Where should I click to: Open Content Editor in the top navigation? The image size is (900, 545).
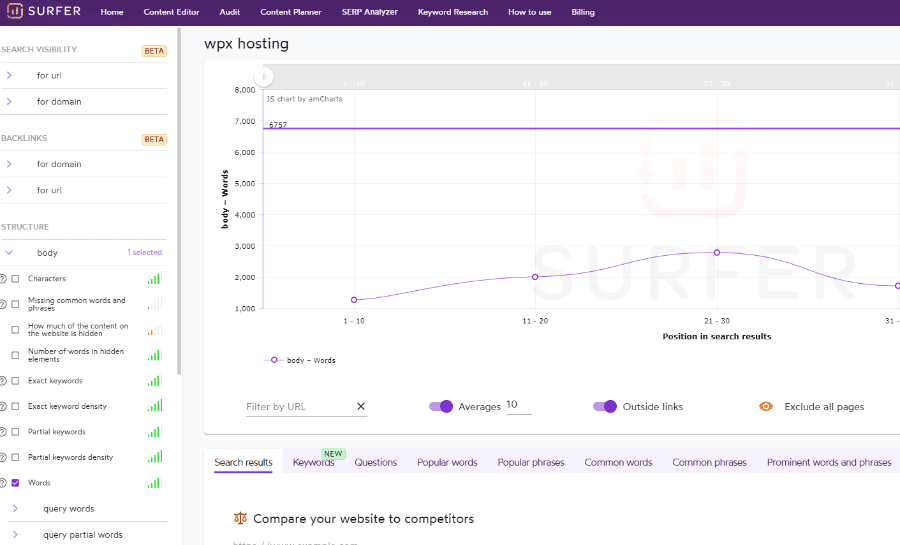[171, 12]
